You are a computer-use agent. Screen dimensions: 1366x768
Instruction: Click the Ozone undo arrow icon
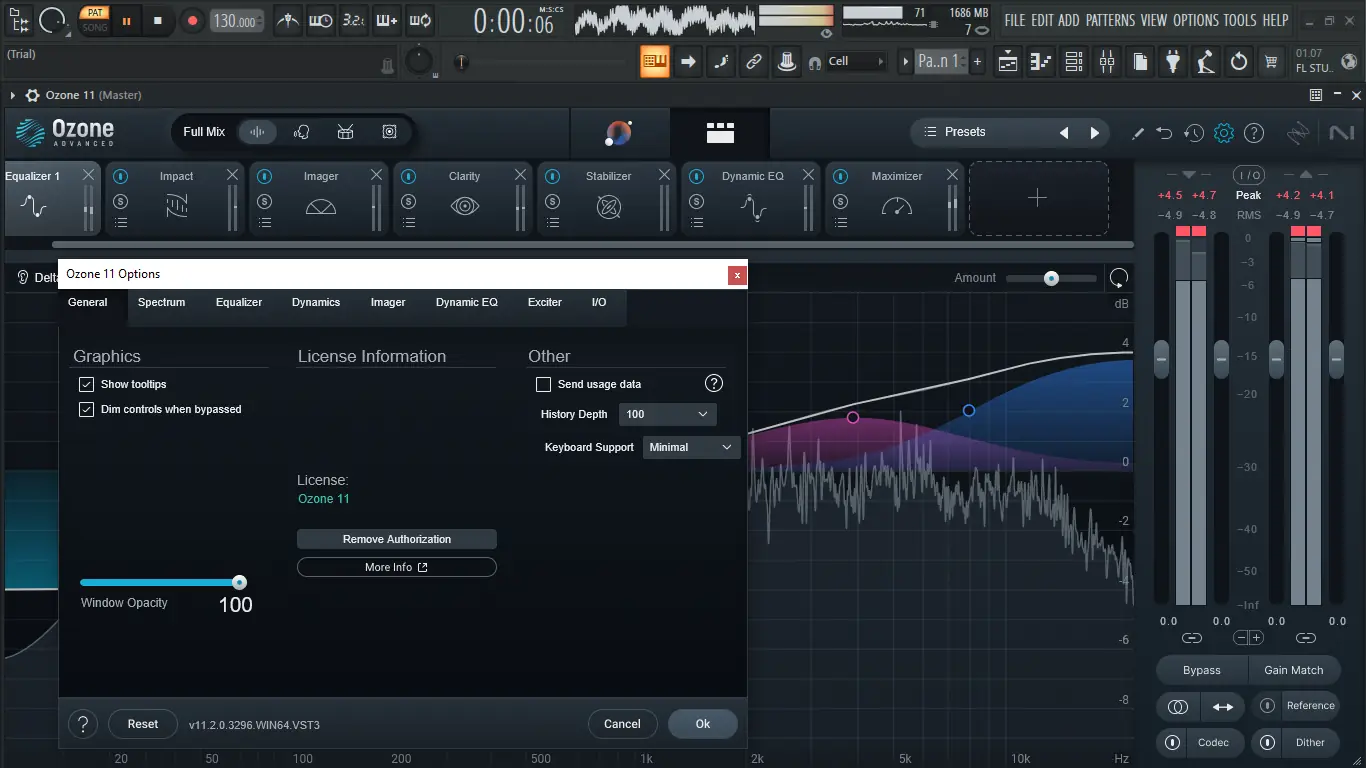coord(1164,133)
